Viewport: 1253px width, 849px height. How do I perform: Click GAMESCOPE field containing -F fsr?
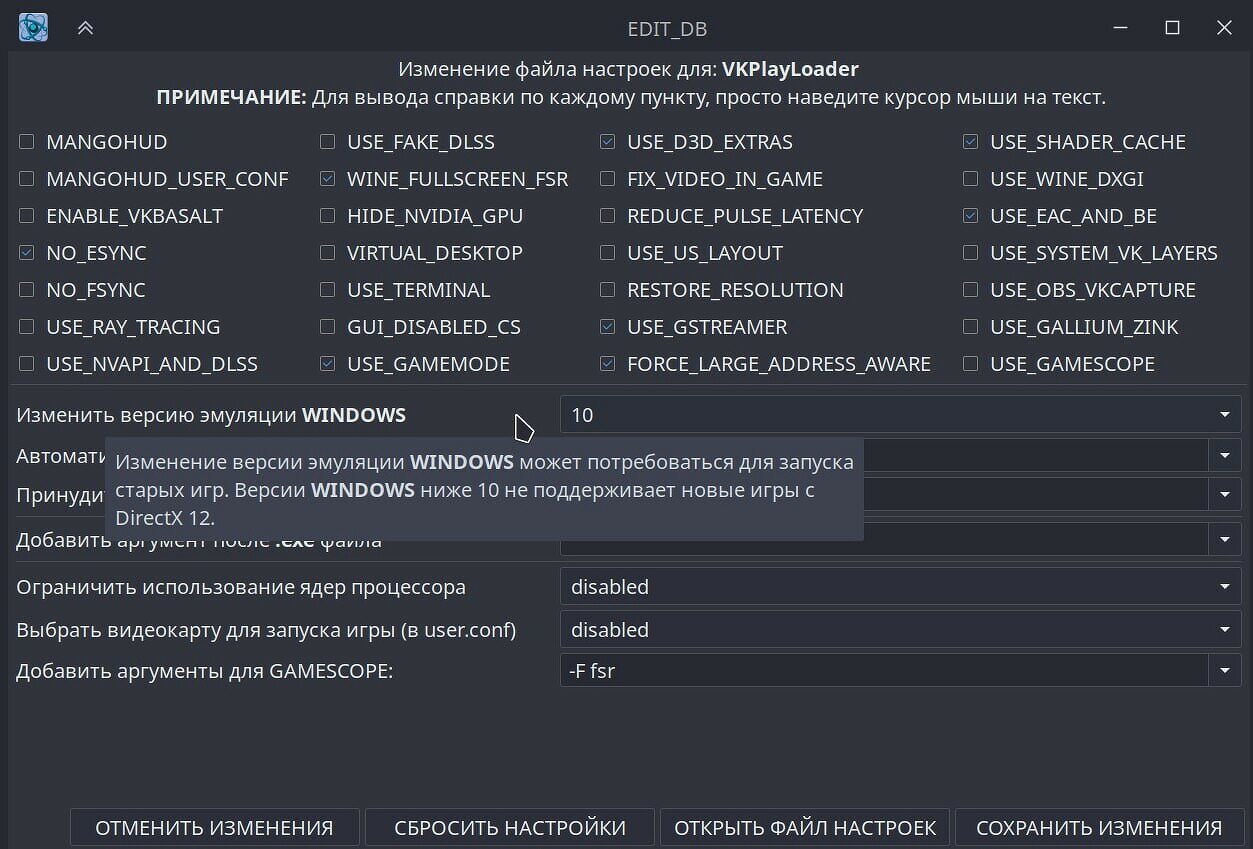(x=884, y=671)
